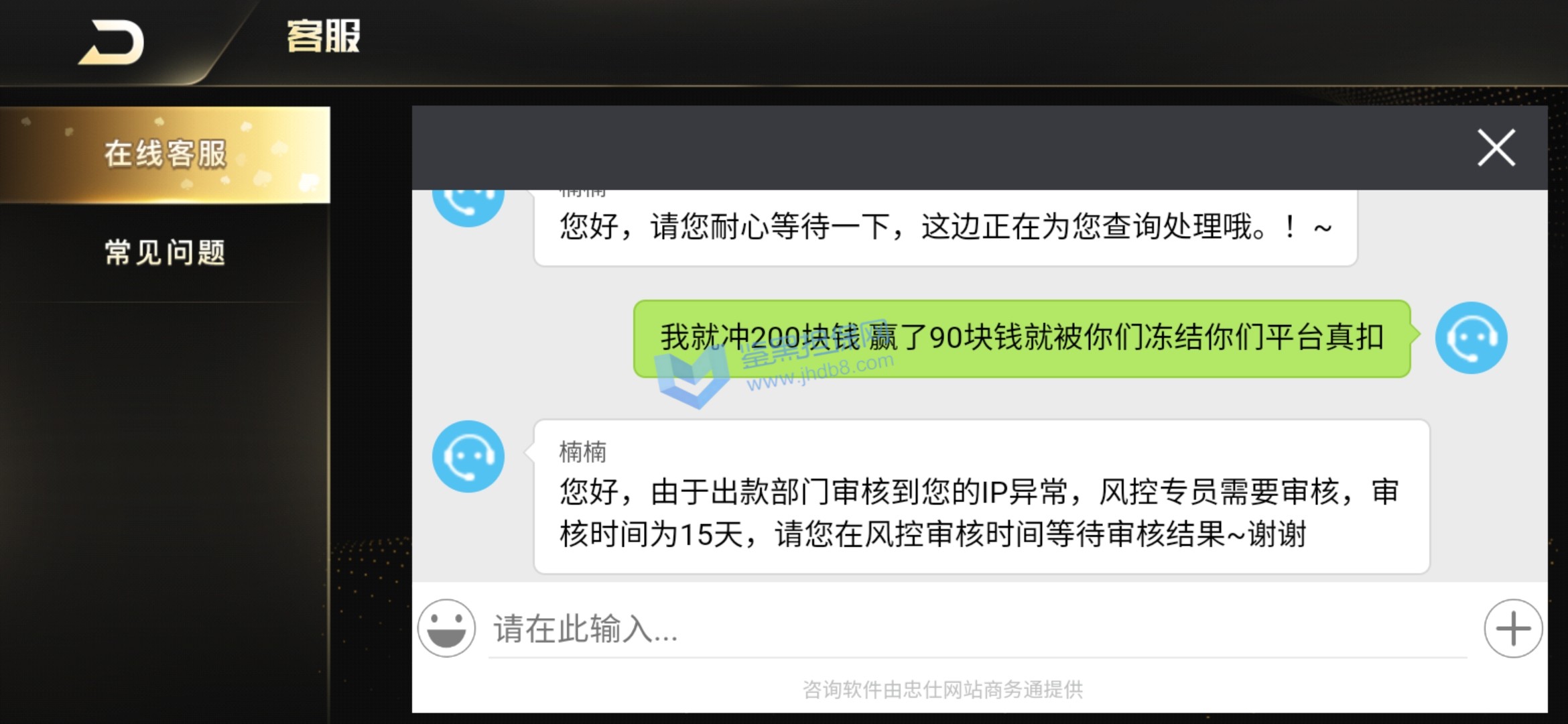
Task: Tap agent 楠楠's headset avatar
Action: [x=468, y=457]
